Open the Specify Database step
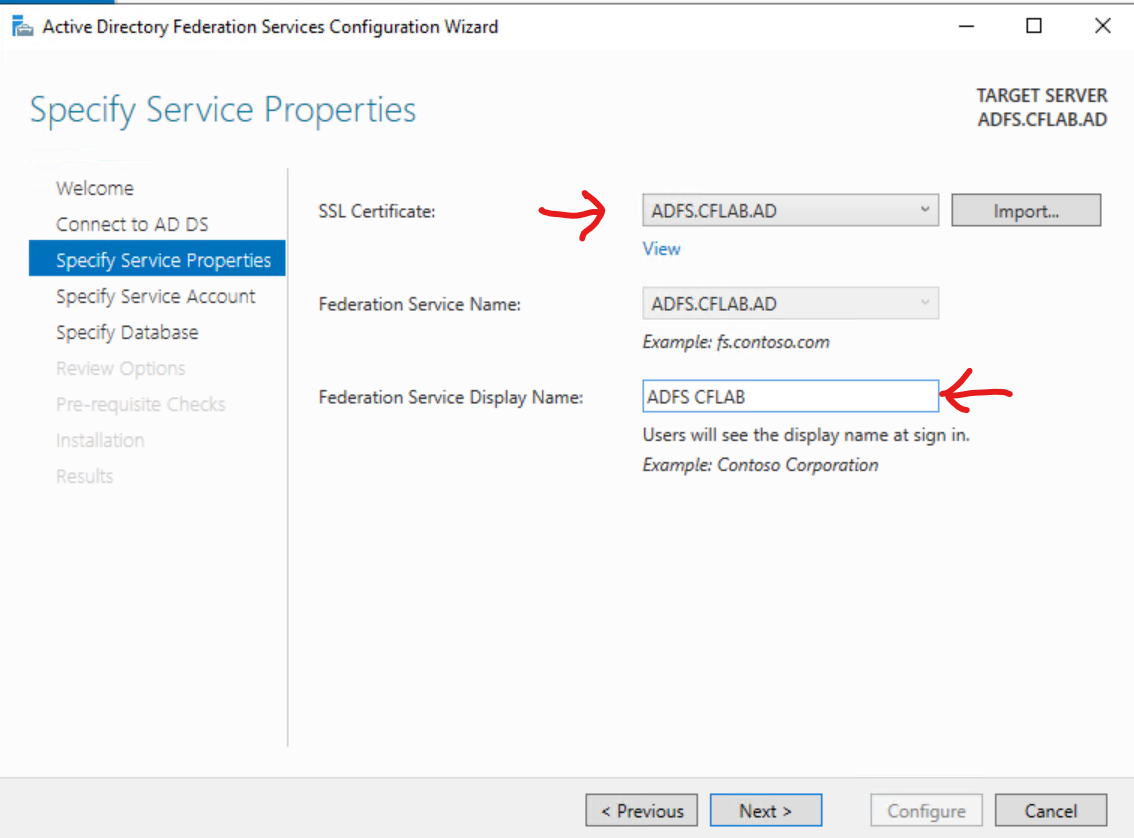Screen dimensions: 1134x838 pyautogui.click(x=127, y=332)
